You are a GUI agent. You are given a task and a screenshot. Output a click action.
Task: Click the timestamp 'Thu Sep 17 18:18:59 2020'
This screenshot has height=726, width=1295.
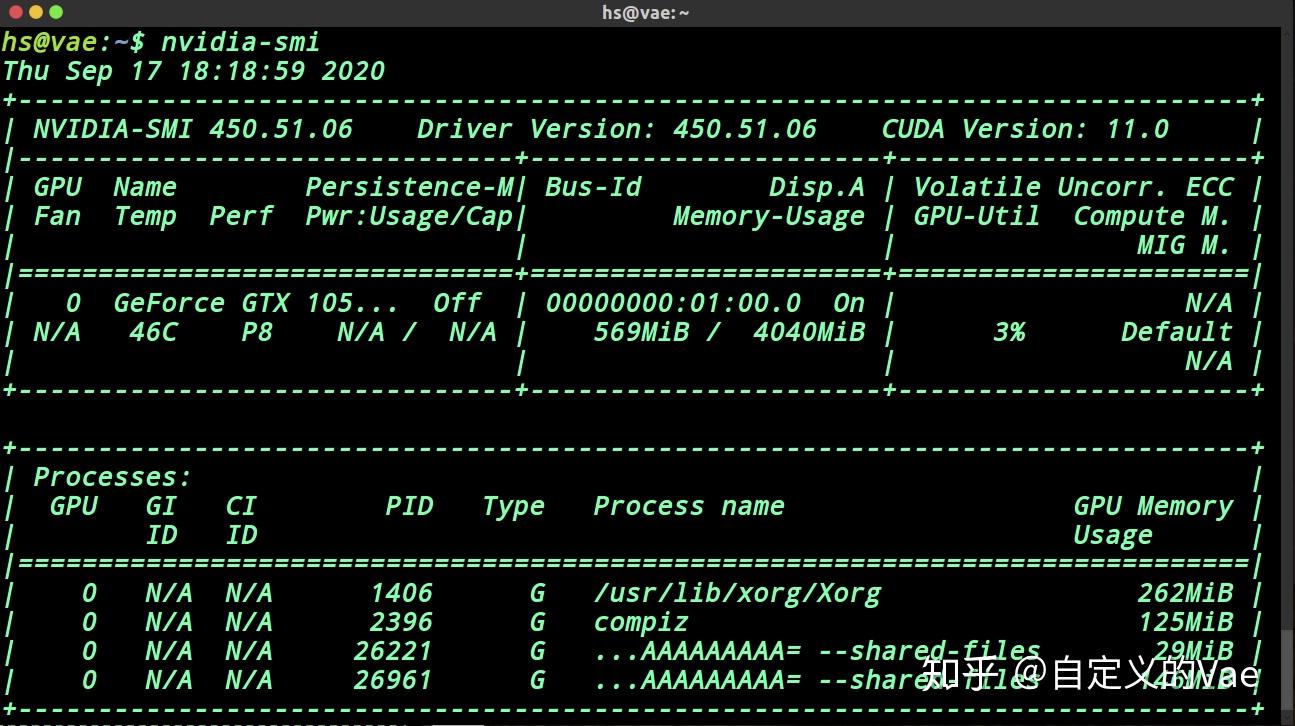point(194,71)
